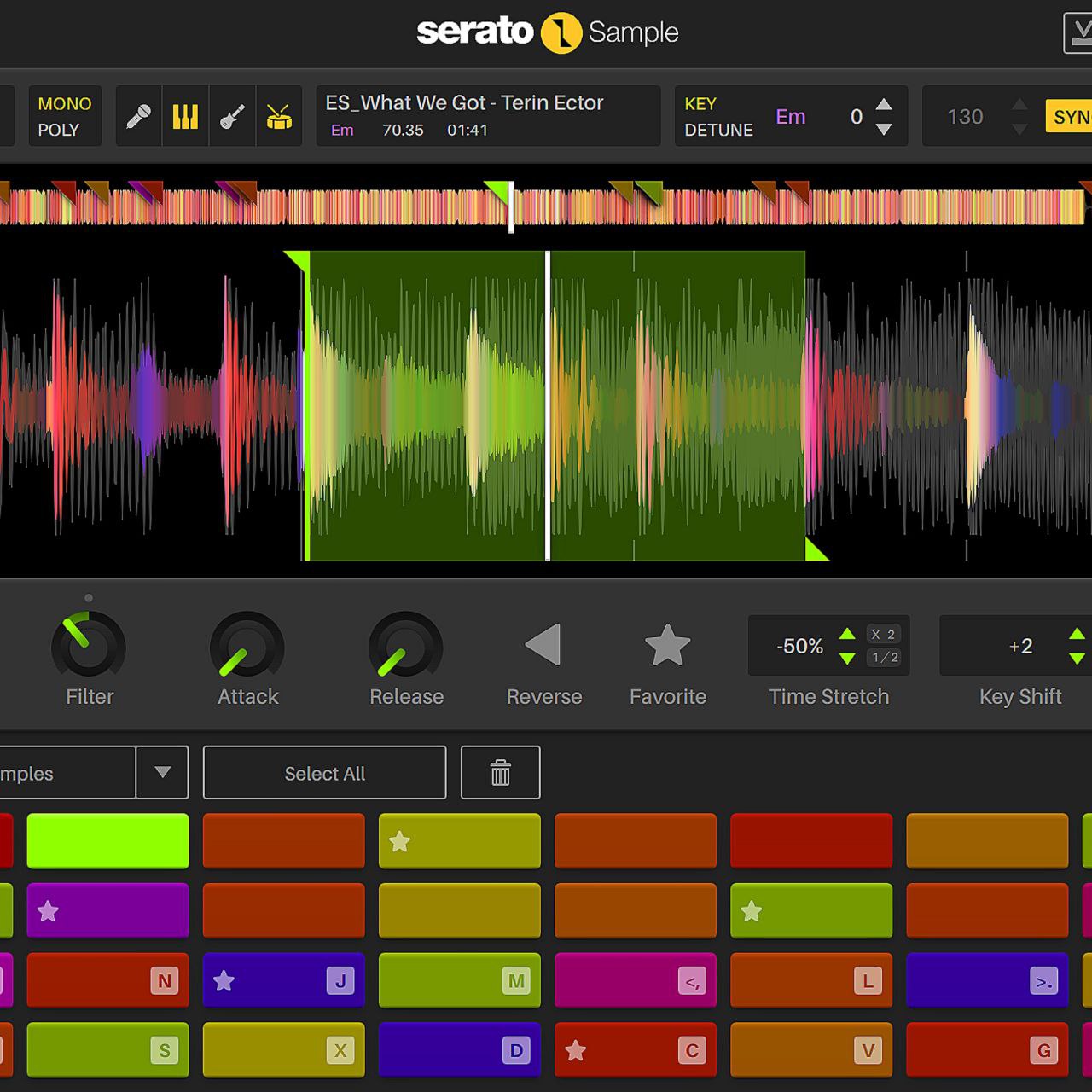Select the guitar bass stem icon
The image size is (1092, 1092).
click(232, 116)
